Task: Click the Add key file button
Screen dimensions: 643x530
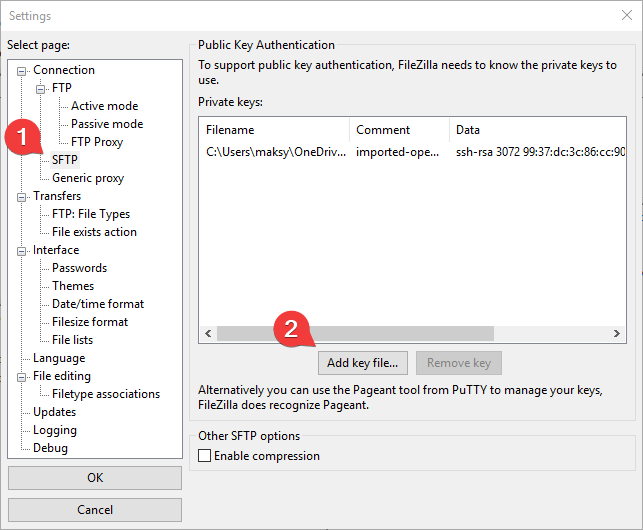Action: point(363,362)
